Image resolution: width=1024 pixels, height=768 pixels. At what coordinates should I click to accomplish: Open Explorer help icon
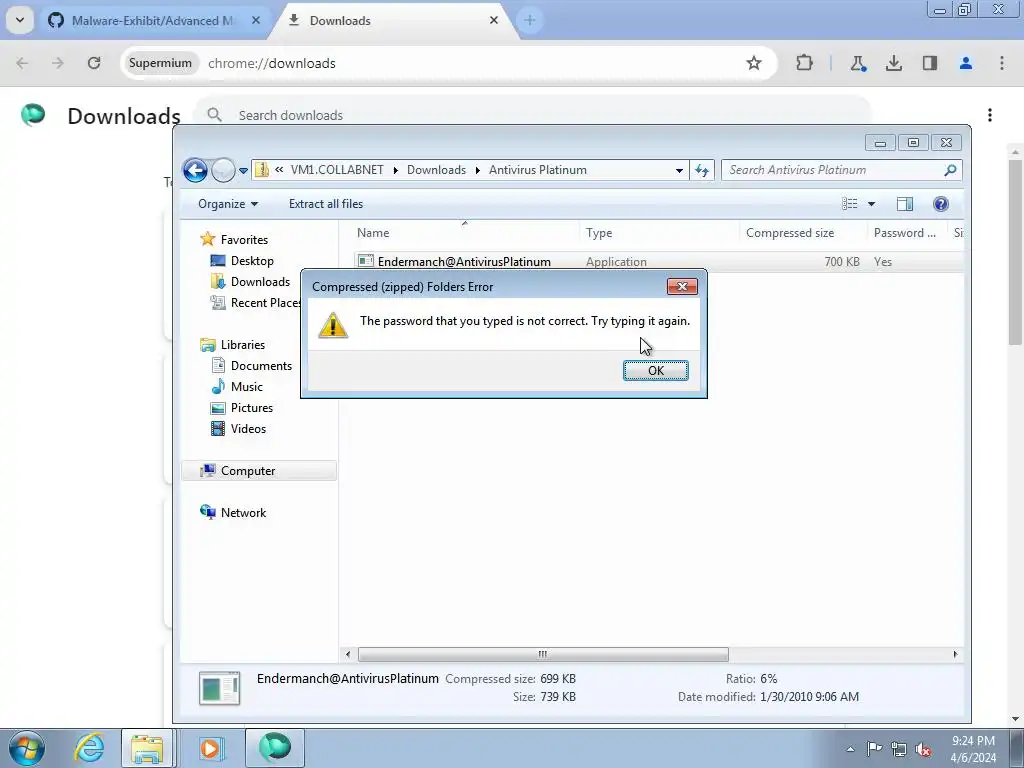940,204
